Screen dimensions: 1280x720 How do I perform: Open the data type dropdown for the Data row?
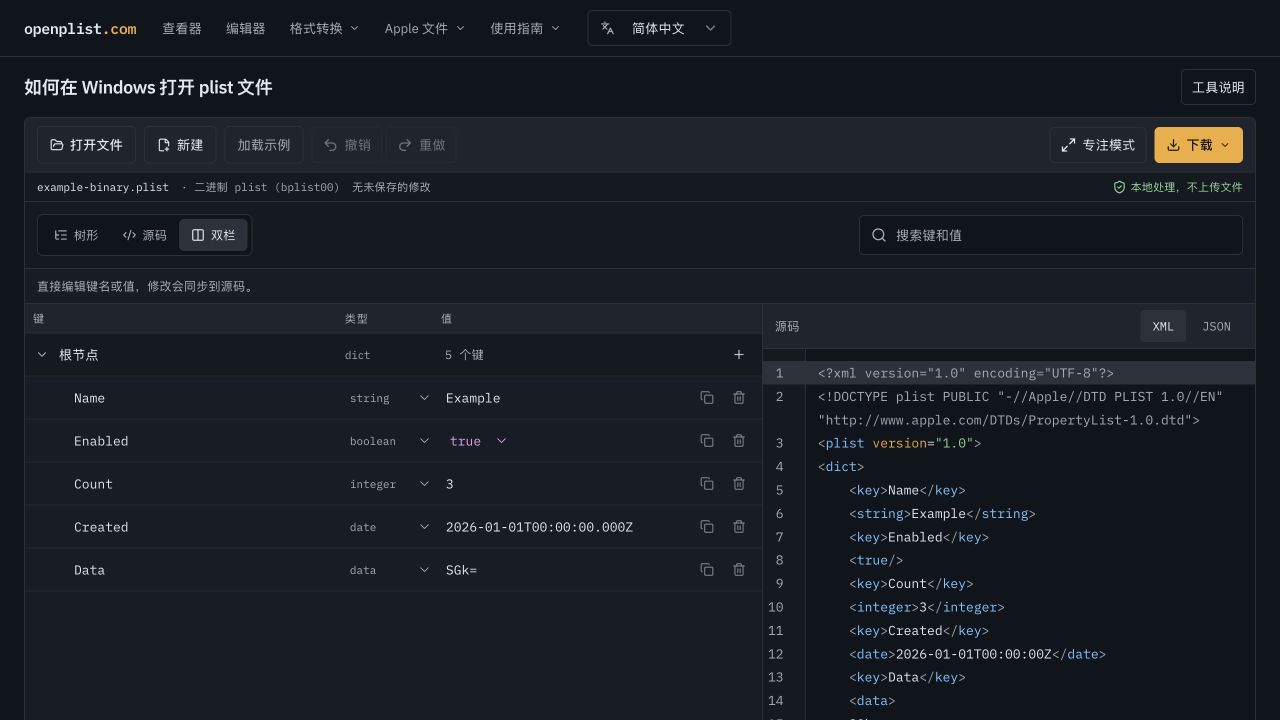click(x=389, y=570)
